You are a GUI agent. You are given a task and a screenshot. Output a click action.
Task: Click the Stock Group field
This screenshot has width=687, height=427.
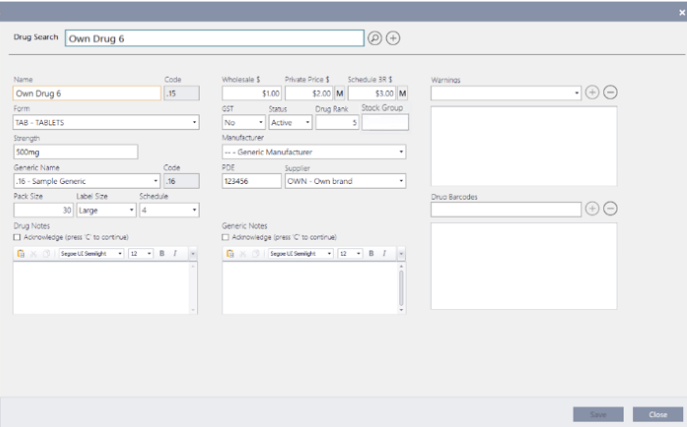coord(385,122)
